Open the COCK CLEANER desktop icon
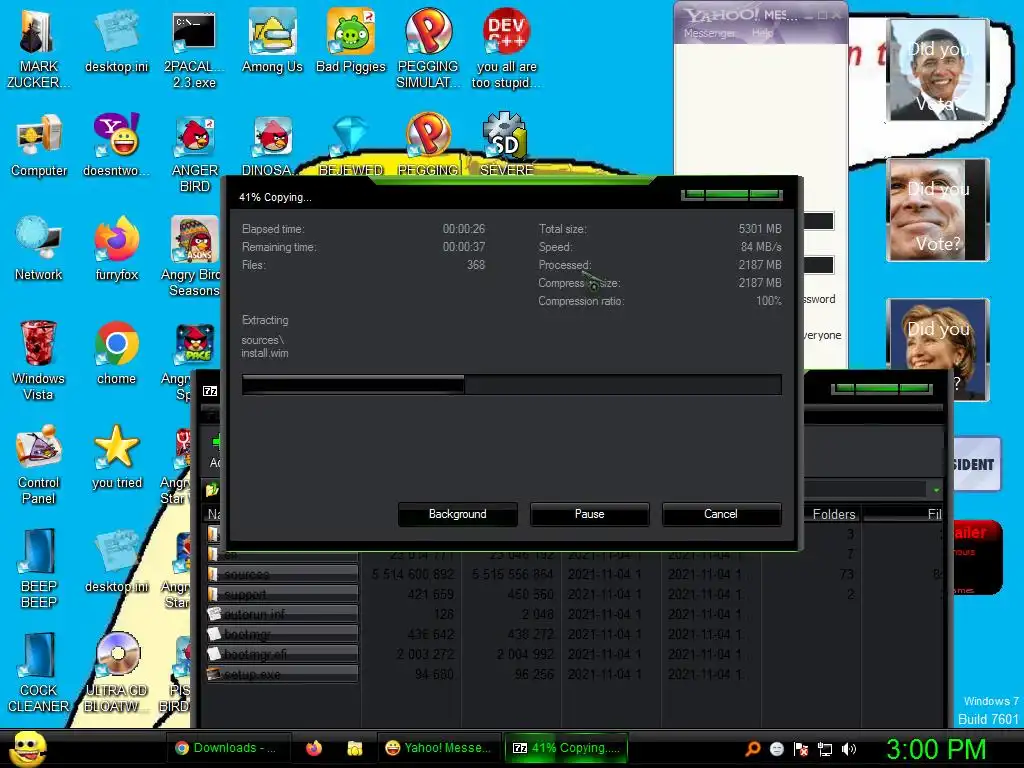Screen dimensions: 1024x768 [x=39, y=672]
